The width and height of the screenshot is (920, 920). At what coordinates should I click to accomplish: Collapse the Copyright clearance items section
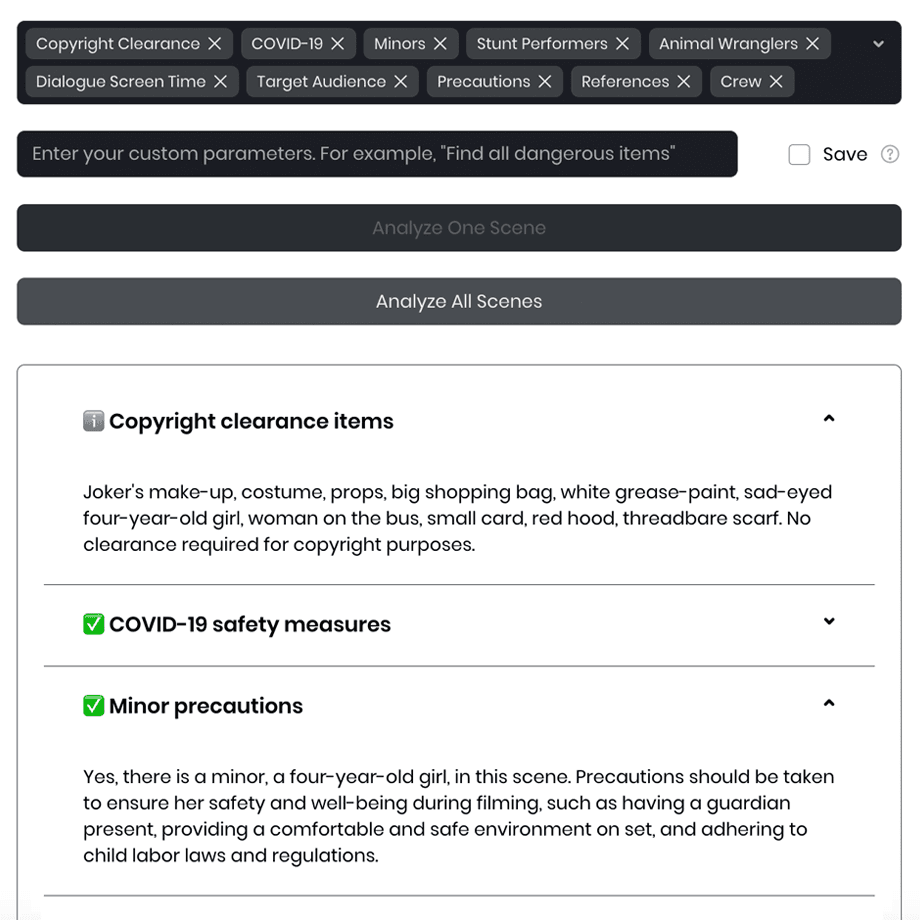(x=829, y=419)
